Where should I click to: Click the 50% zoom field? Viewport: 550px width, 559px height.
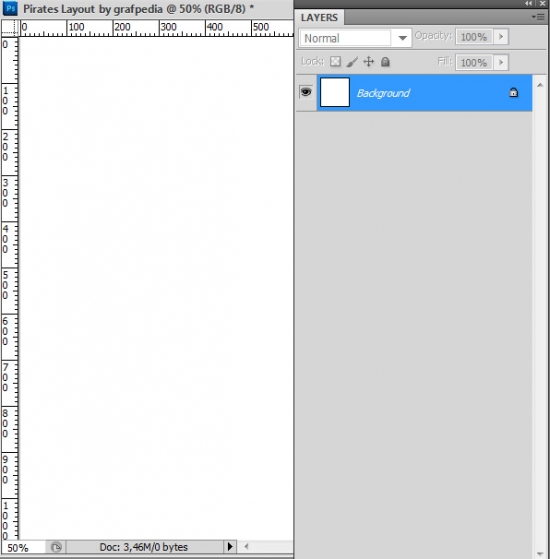click(22, 548)
